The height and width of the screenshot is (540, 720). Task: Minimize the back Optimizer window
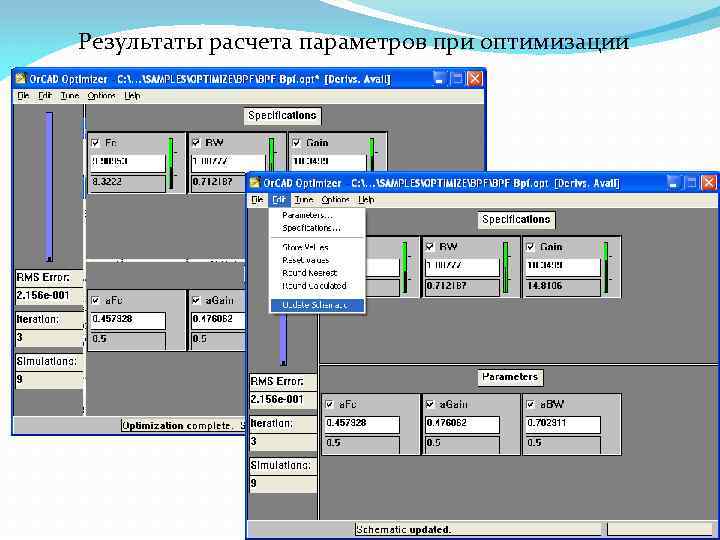coord(439,79)
